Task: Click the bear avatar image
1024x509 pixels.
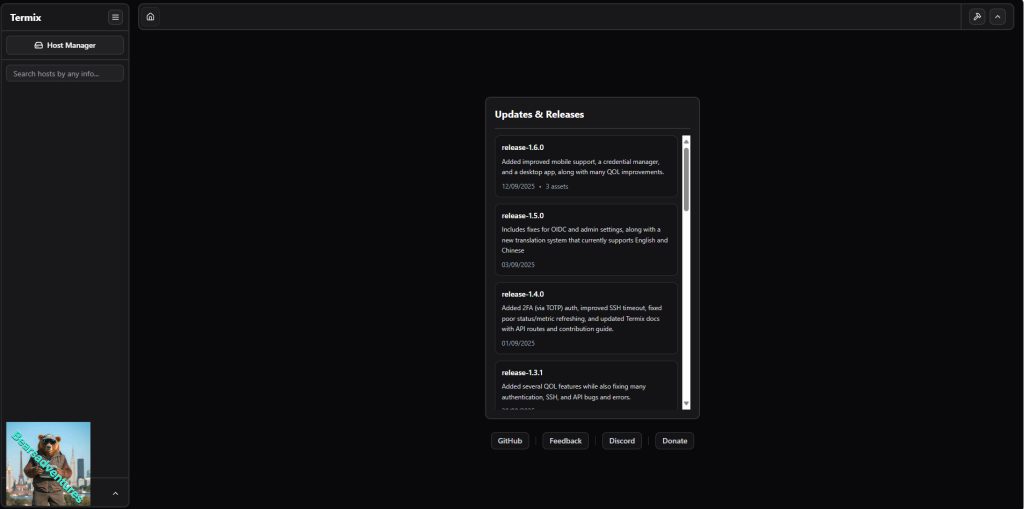Action: tap(48, 463)
